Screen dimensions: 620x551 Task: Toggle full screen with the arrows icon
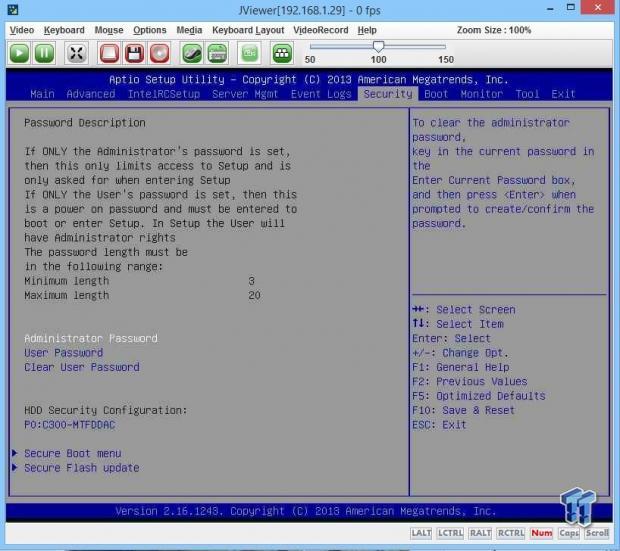pos(76,53)
